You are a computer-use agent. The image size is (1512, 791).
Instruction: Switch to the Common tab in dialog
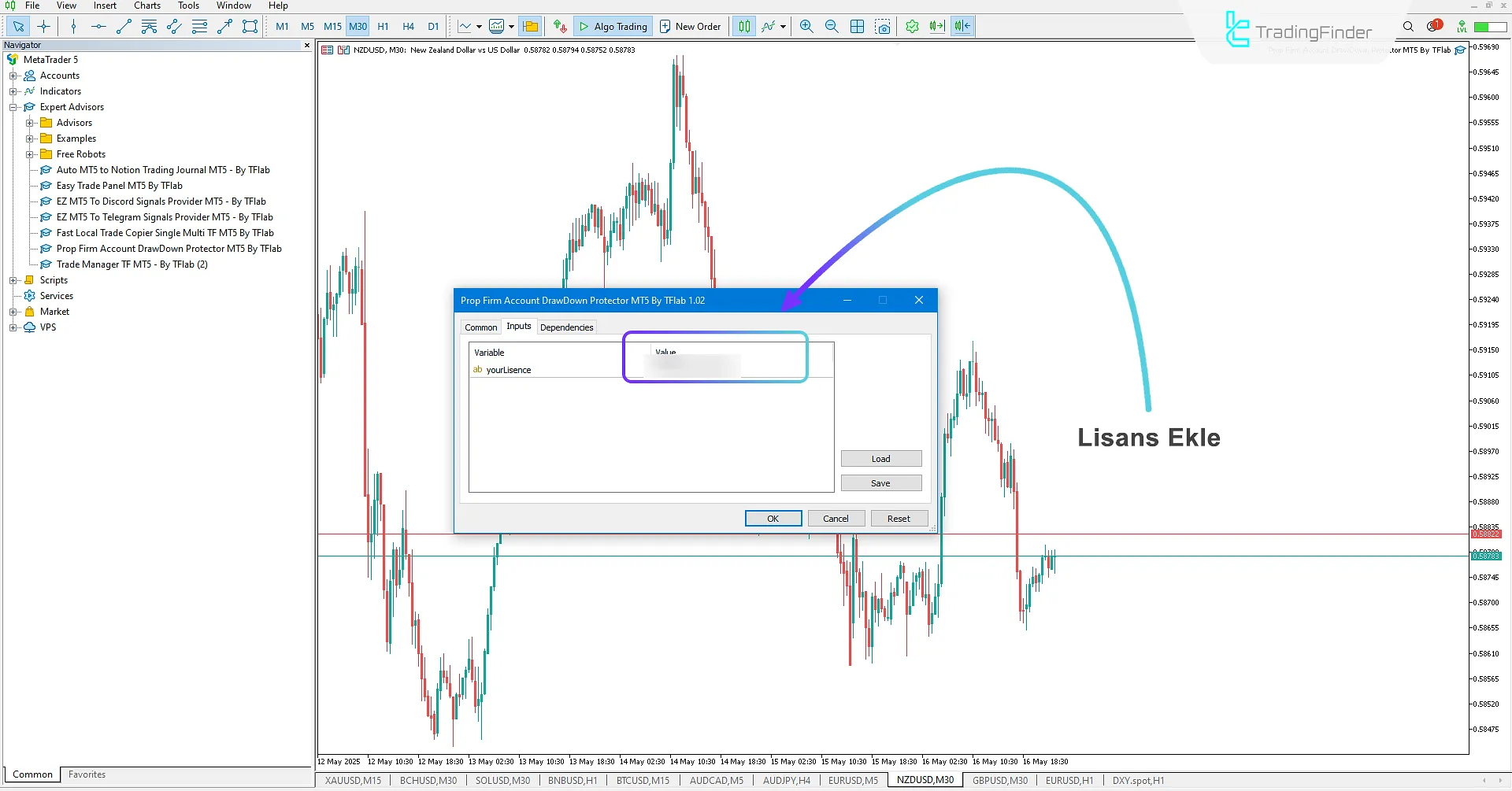(x=480, y=327)
